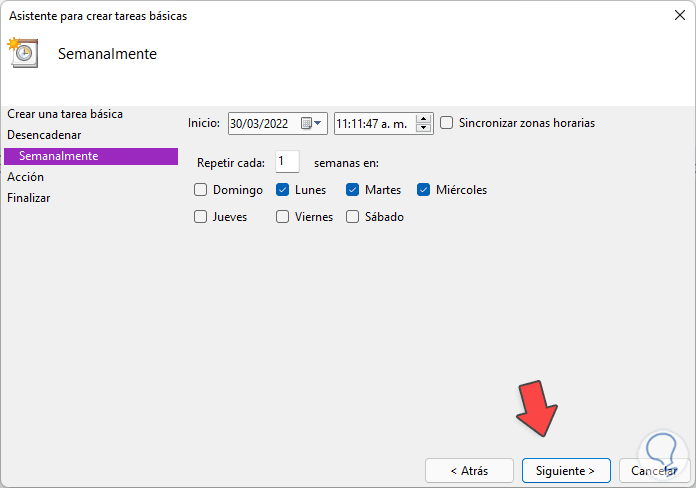696x488 pixels.
Task: Decrease start time with down arrow
Action: click(423, 128)
